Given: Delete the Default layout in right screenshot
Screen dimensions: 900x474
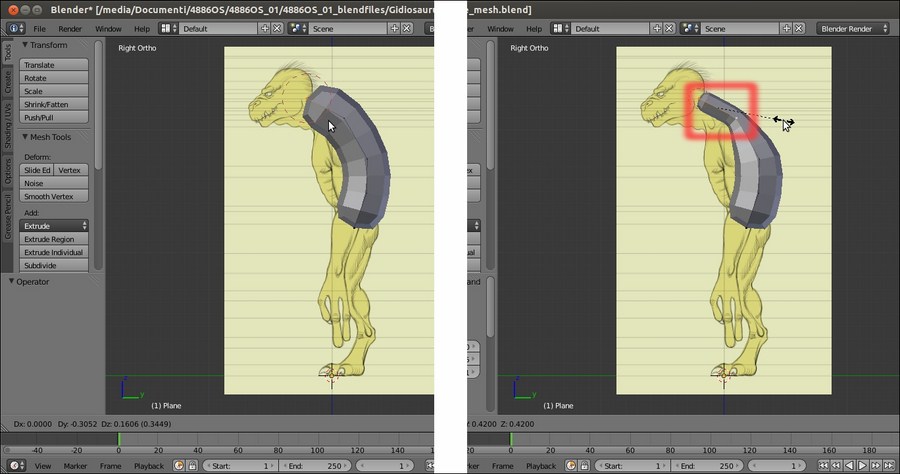Looking at the screenshot, I should tap(669, 28).
